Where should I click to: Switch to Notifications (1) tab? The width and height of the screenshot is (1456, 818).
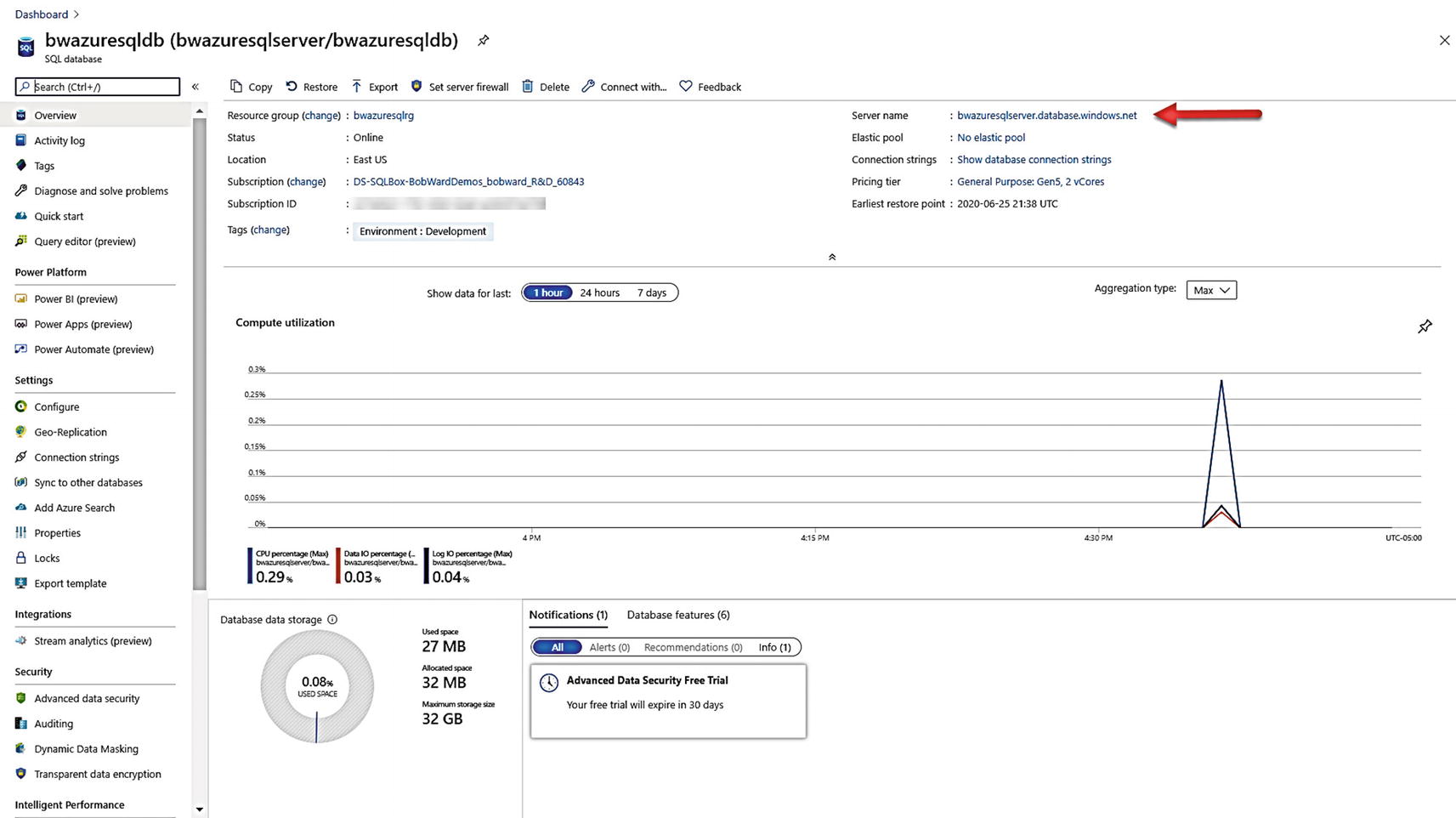(x=568, y=615)
